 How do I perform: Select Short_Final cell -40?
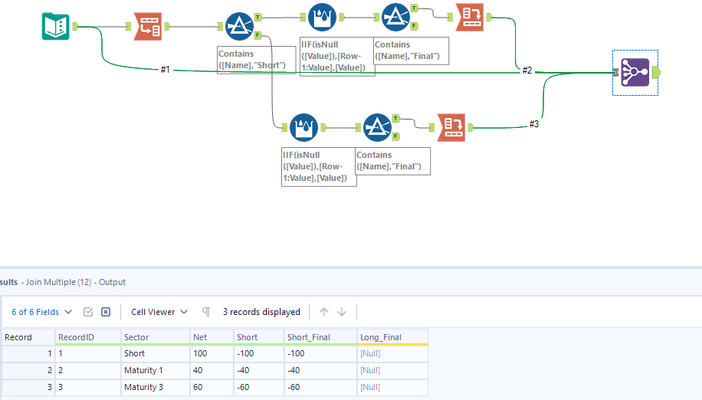pyautogui.click(x=321, y=370)
